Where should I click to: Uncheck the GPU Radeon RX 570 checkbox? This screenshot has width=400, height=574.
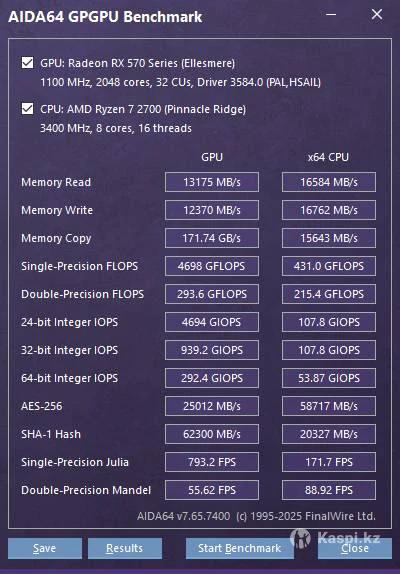click(27, 63)
